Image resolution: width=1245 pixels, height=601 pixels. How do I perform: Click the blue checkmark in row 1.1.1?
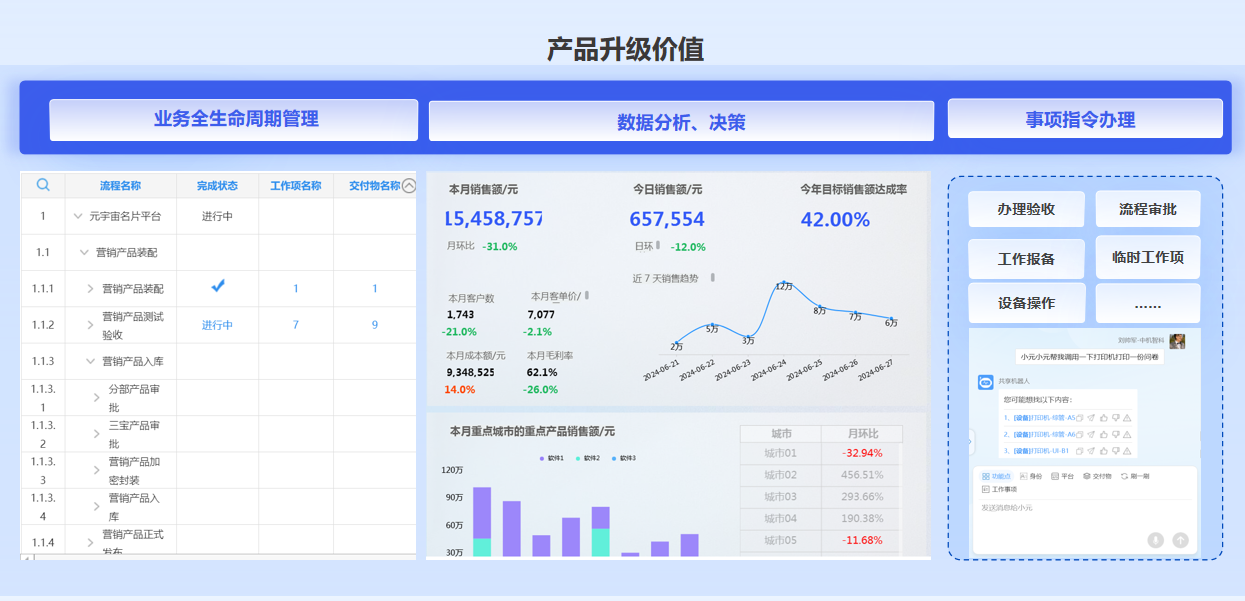coord(218,287)
